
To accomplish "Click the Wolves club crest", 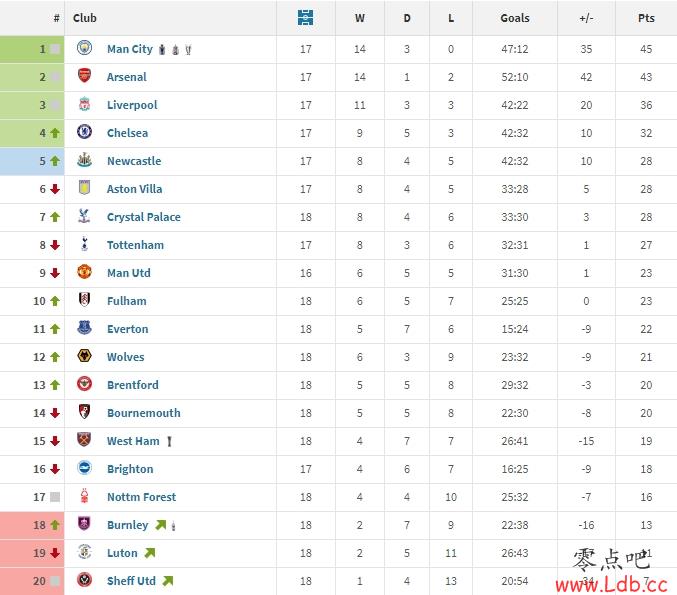I will point(84,356).
